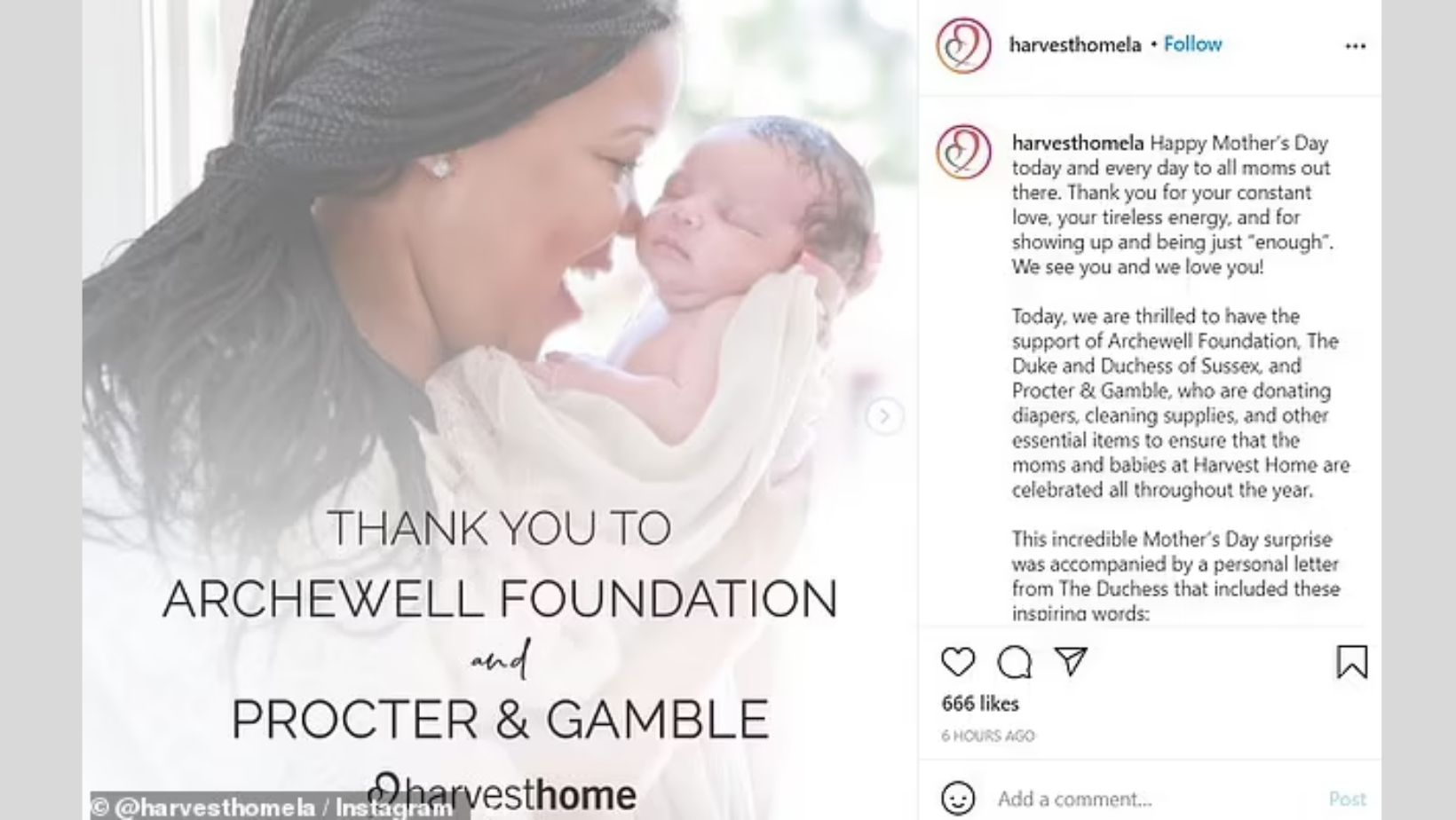Open comments via the speech bubble icon
Viewport: 1456px width, 820px height.
pyautogui.click(x=1014, y=662)
